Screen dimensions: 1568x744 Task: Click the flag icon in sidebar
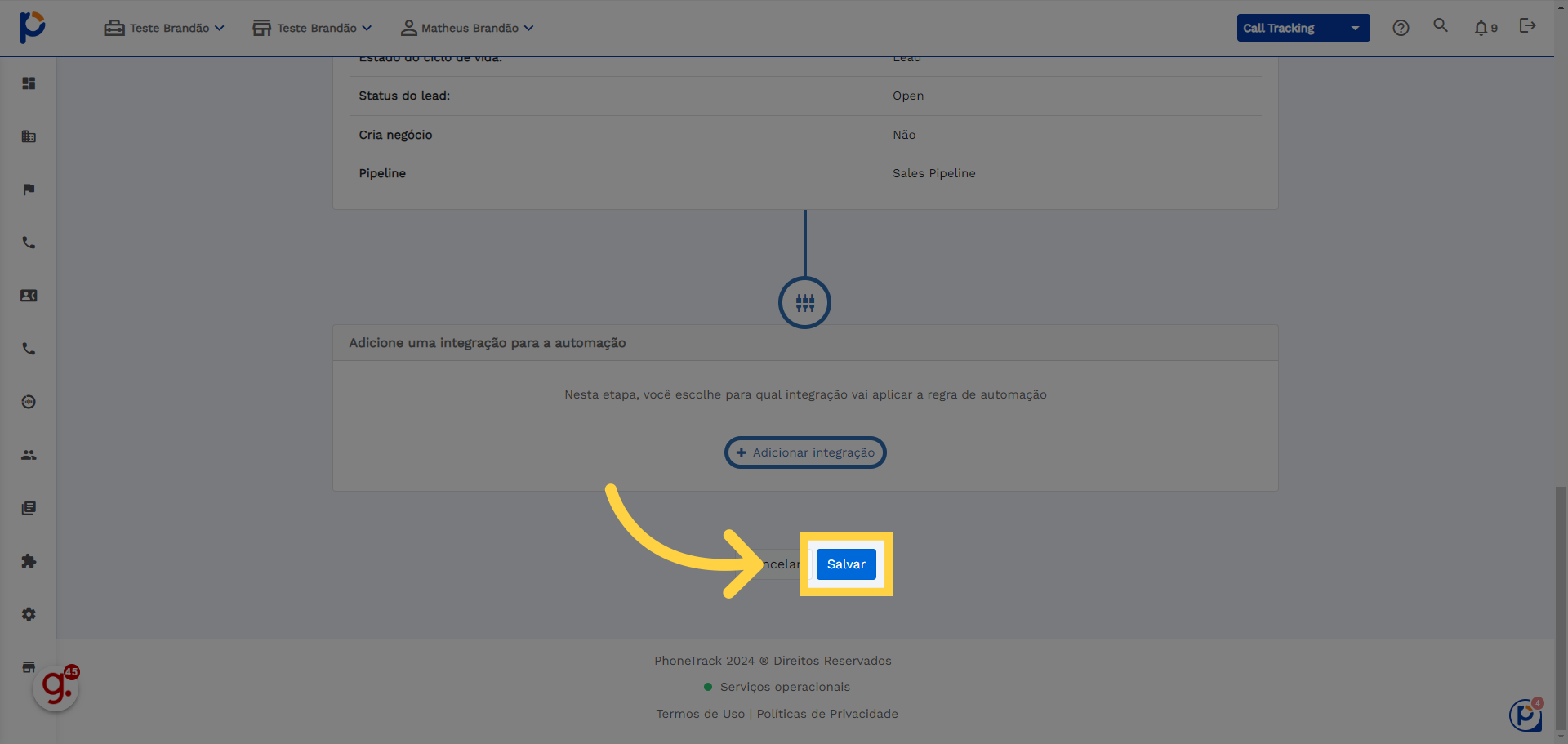pyautogui.click(x=29, y=189)
